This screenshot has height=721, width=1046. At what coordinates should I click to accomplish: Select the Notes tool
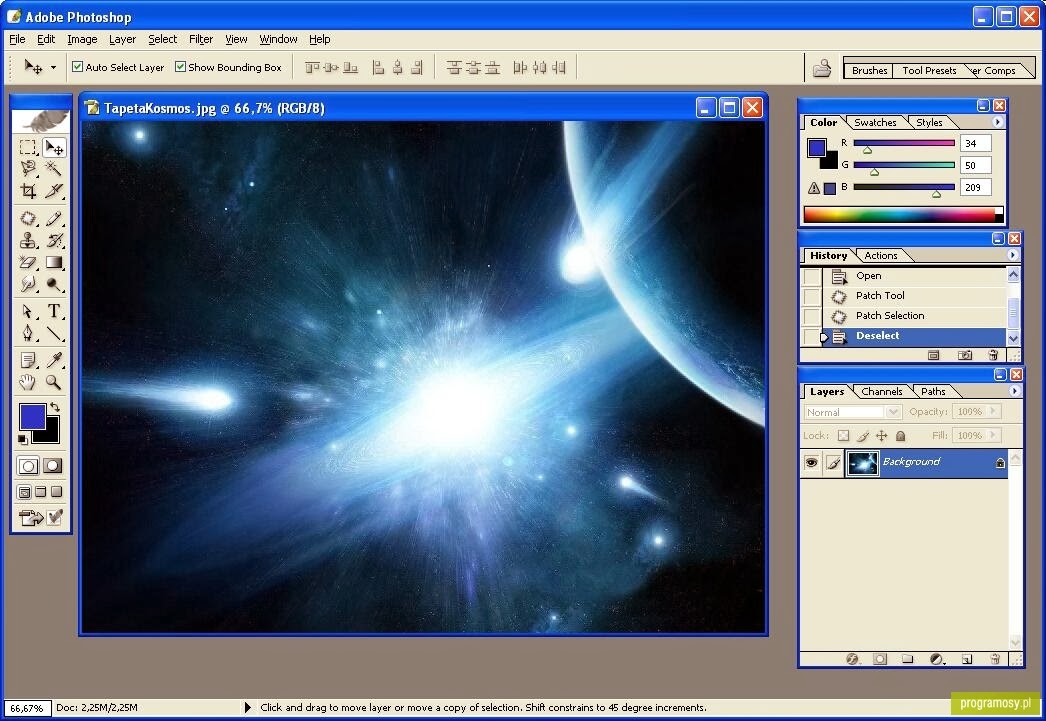(x=28, y=360)
